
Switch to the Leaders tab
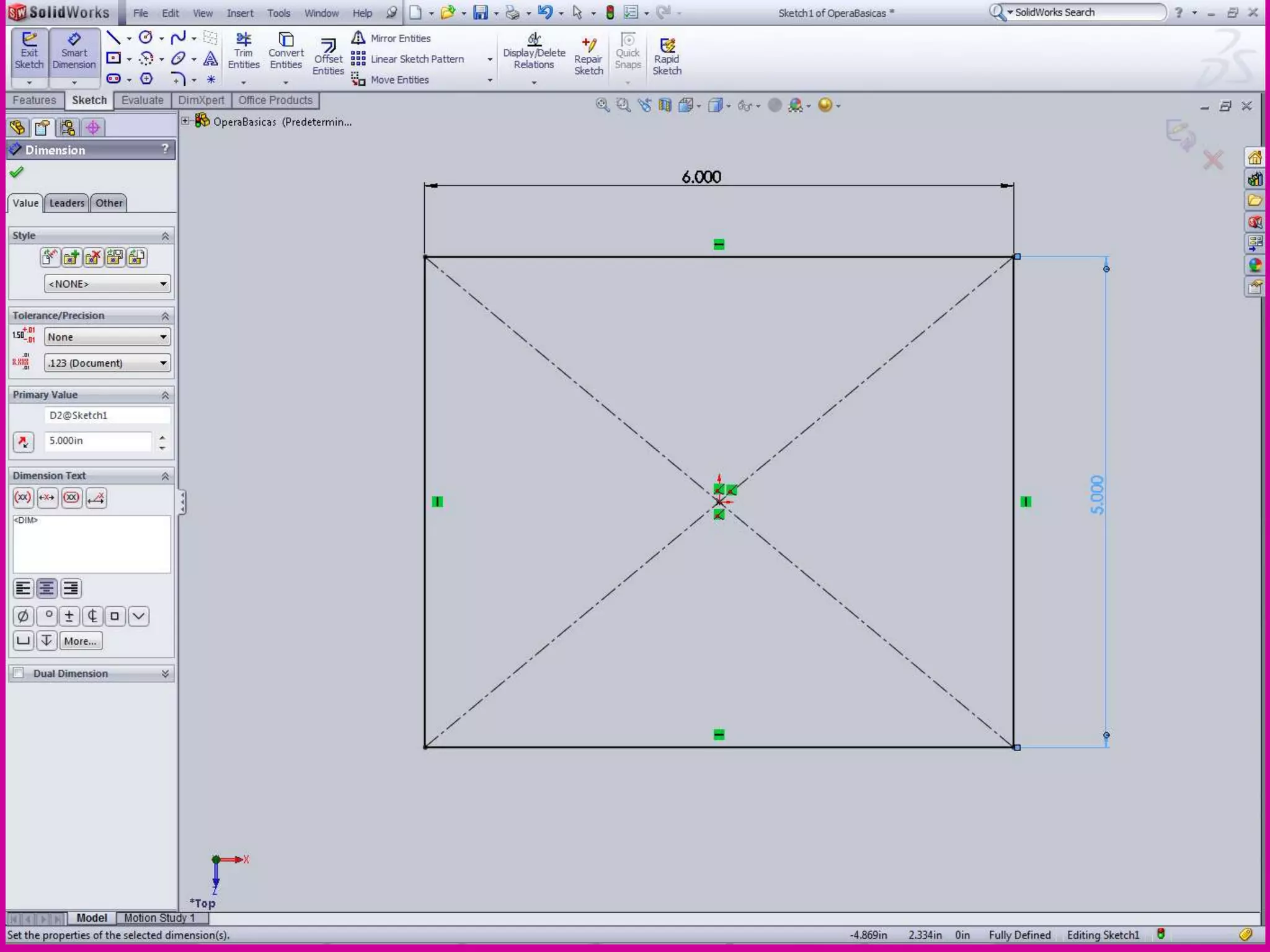click(66, 203)
